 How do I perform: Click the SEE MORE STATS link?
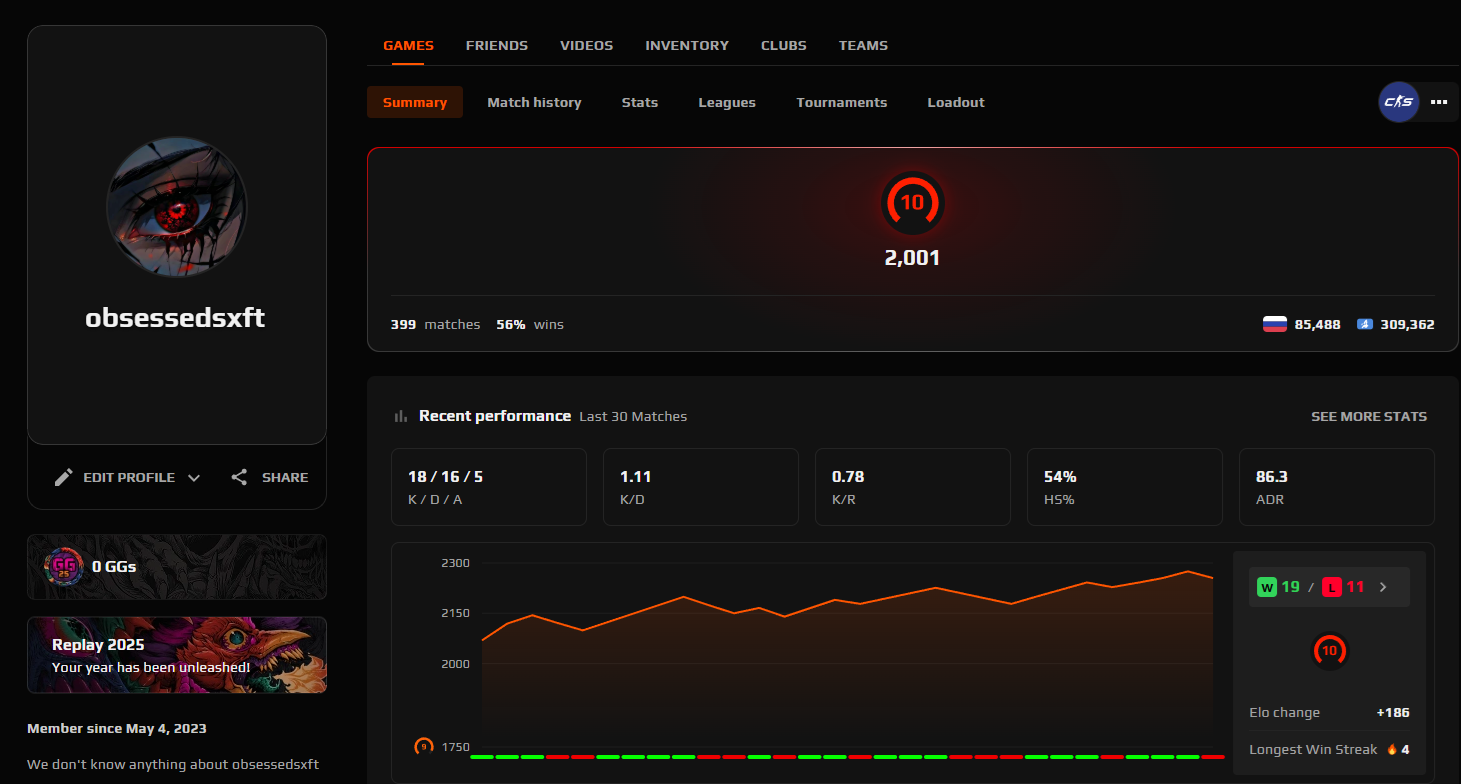[1369, 416]
